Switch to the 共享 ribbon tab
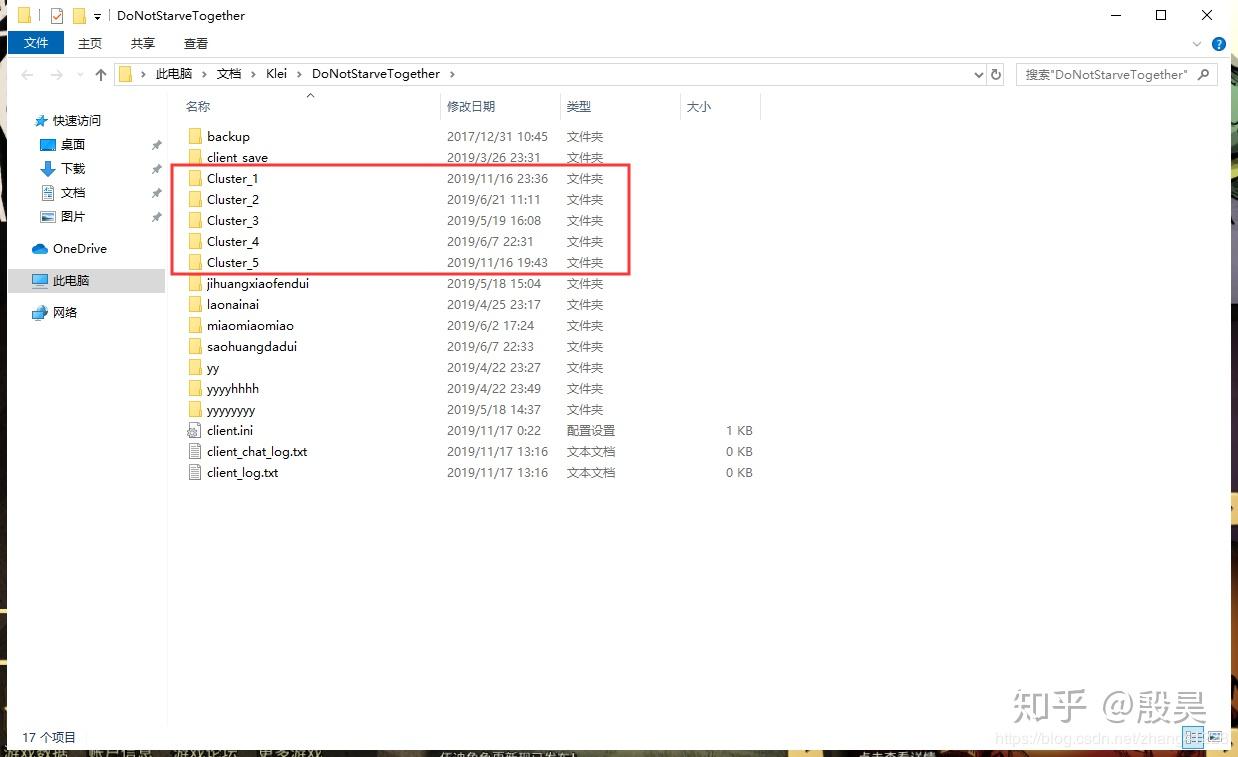 143,43
